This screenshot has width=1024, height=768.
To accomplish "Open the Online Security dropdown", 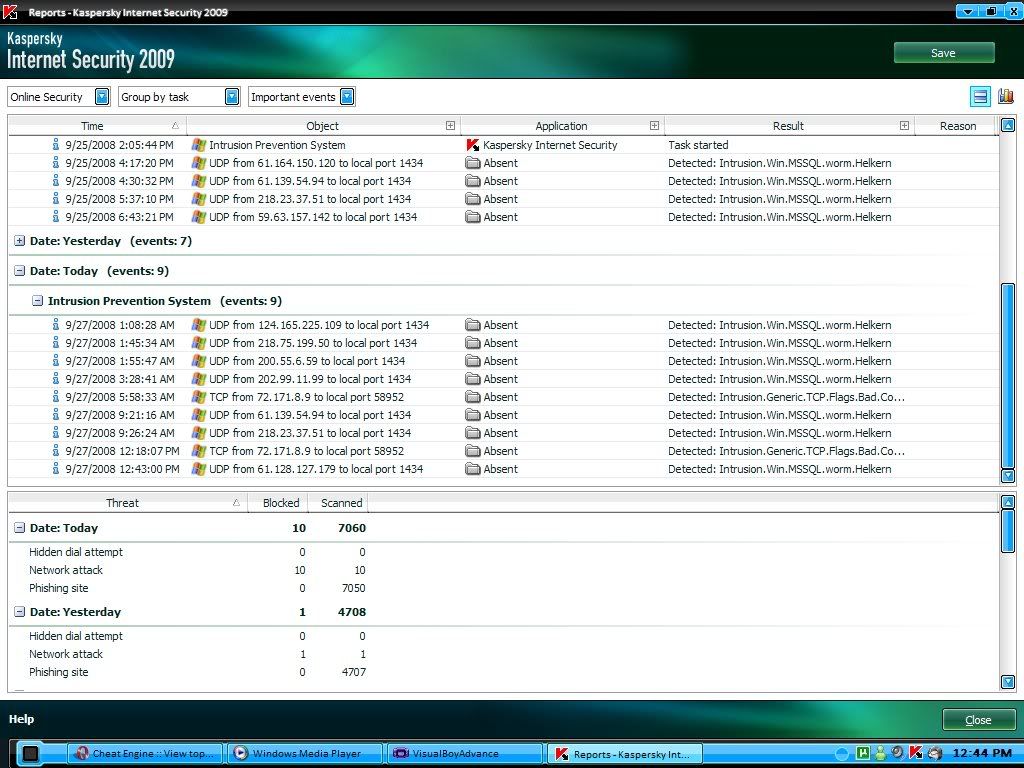I will [x=102, y=97].
